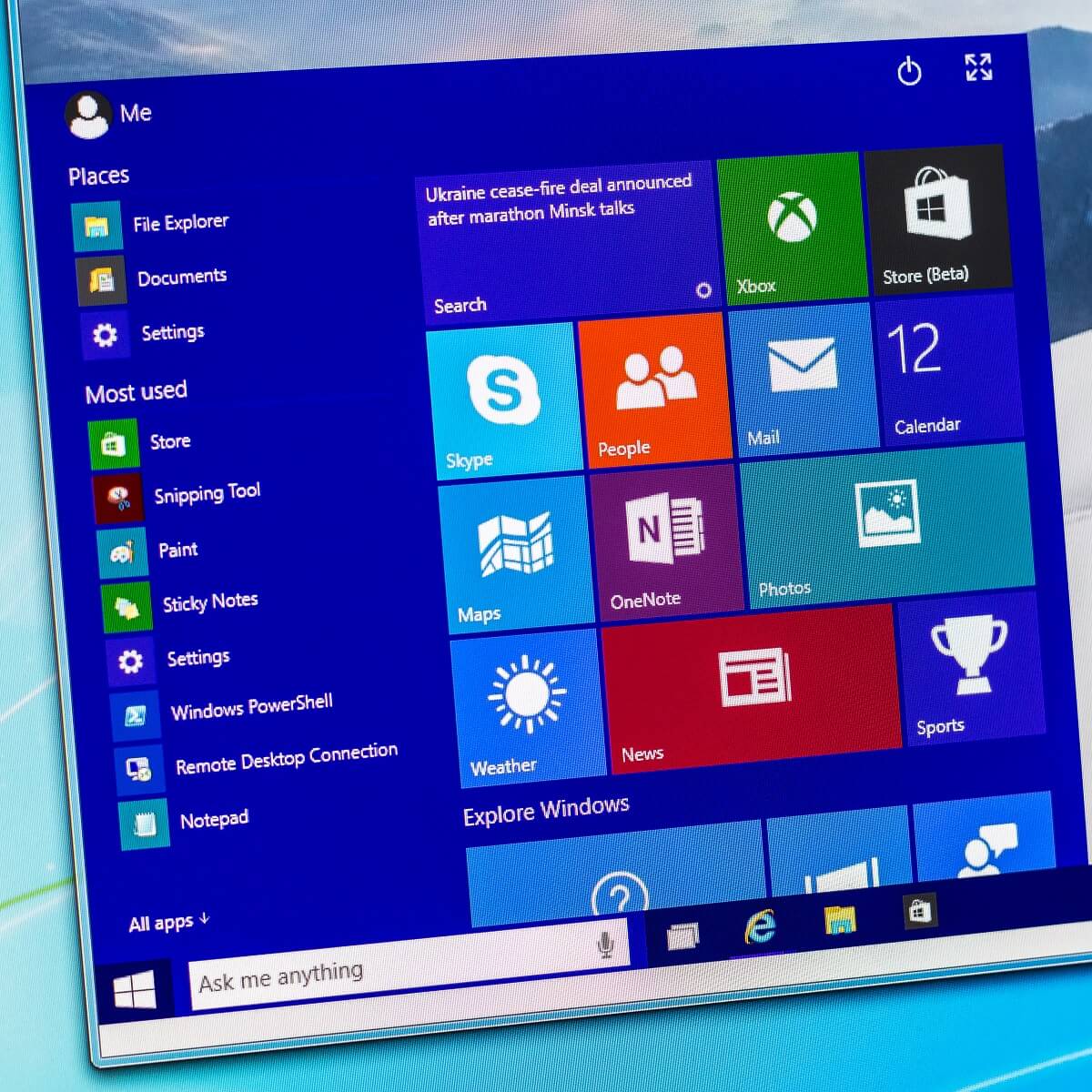Launch Snipping Tool
Viewport: 1092px width, 1092px height.
pos(177,496)
